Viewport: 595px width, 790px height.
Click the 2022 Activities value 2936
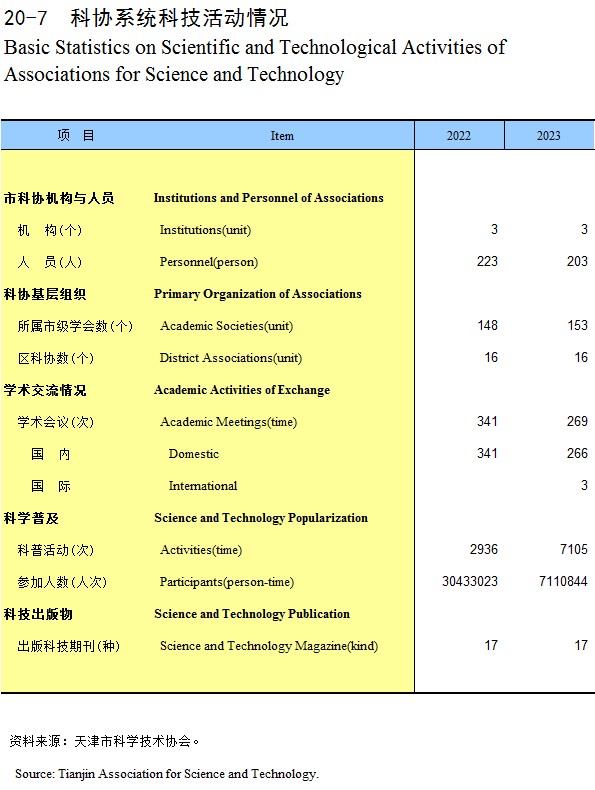(484, 549)
